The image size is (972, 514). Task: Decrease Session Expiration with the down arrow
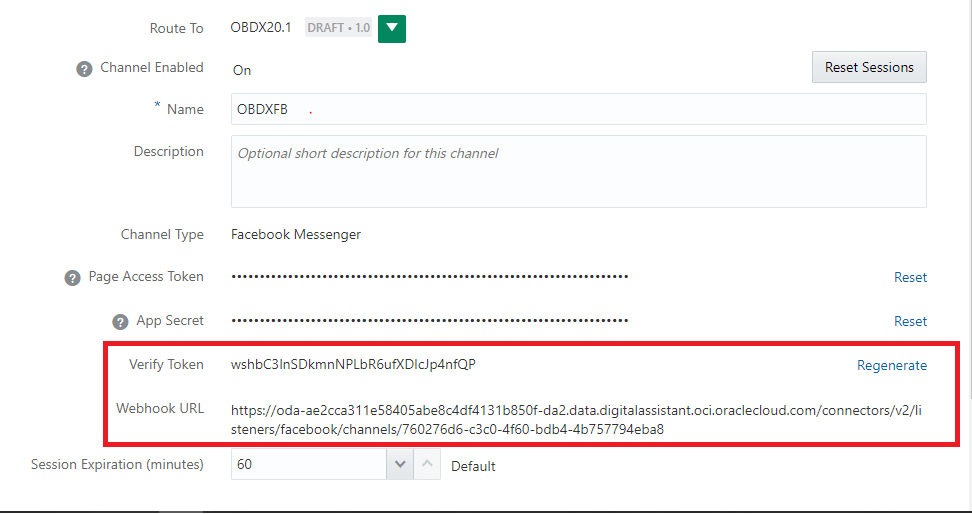(x=400, y=464)
